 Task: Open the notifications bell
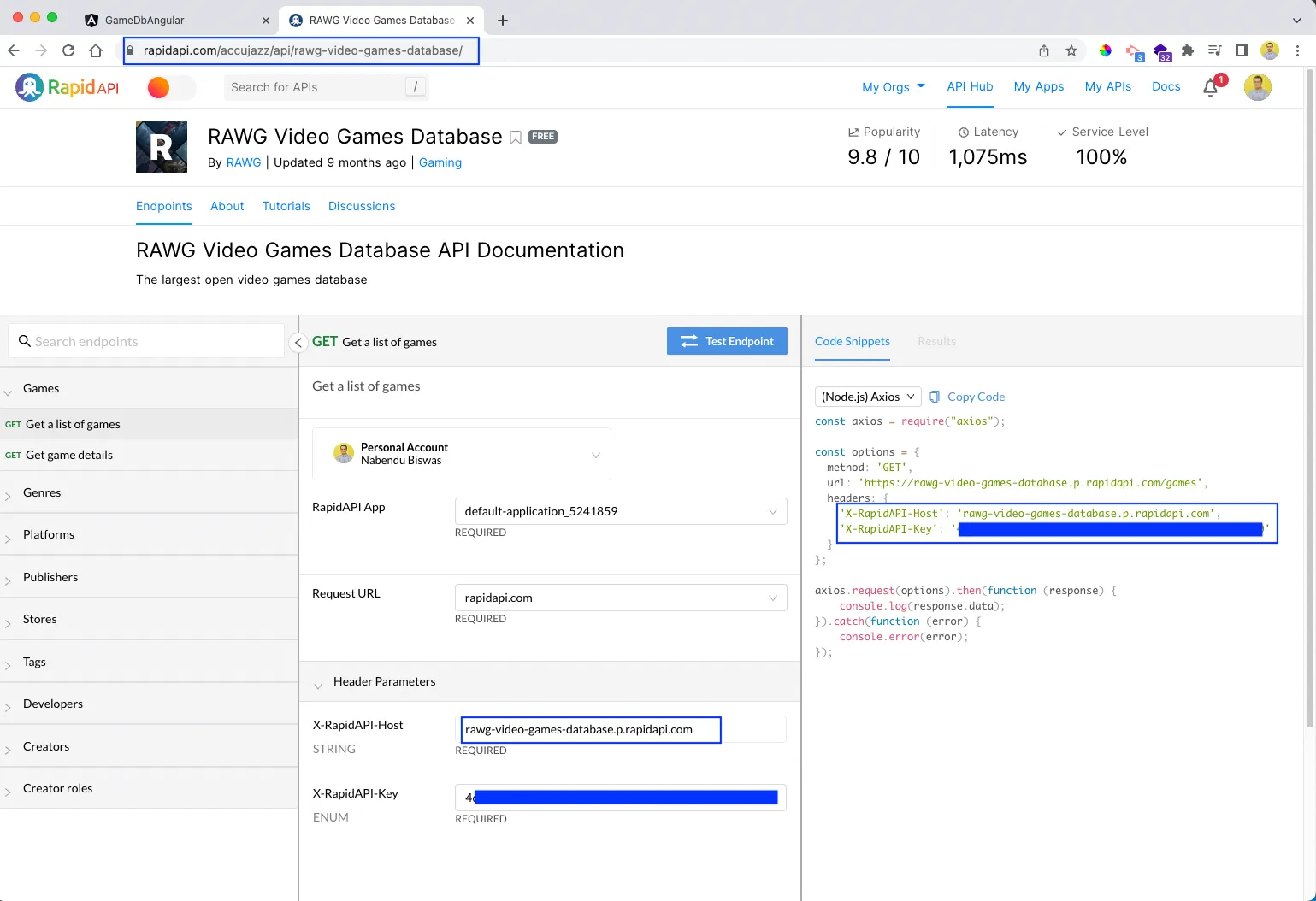[1211, 87]
